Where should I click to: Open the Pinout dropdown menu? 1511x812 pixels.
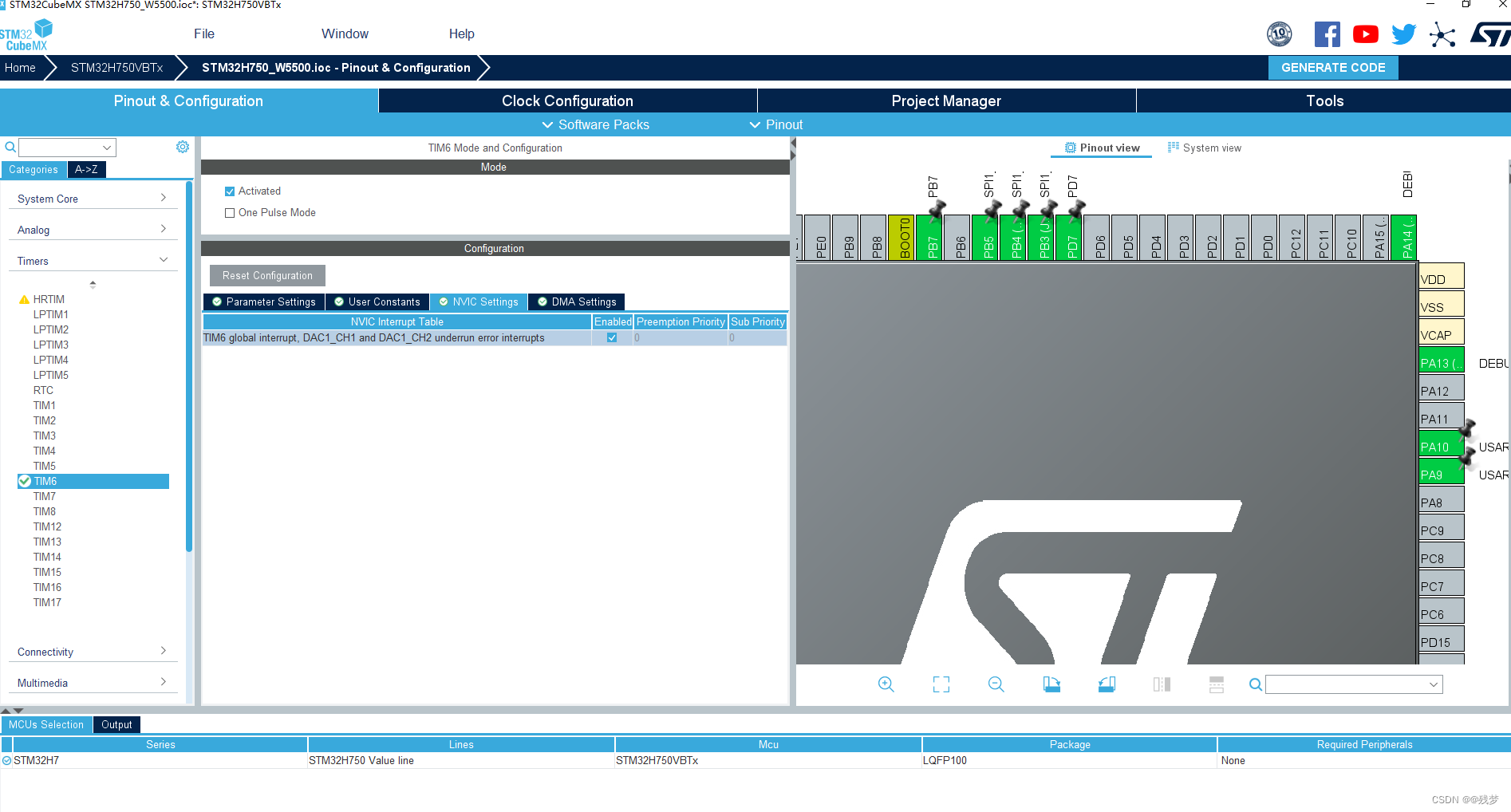(x=776, y=124)
